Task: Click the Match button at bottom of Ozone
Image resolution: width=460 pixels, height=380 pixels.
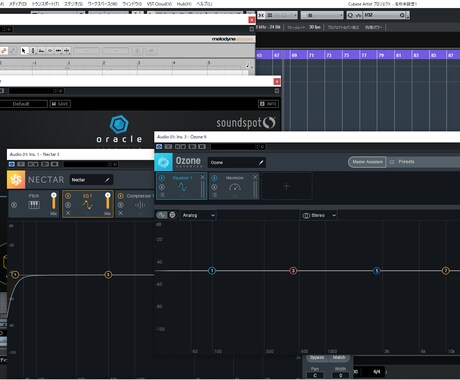Action: [x=339, y=358]
